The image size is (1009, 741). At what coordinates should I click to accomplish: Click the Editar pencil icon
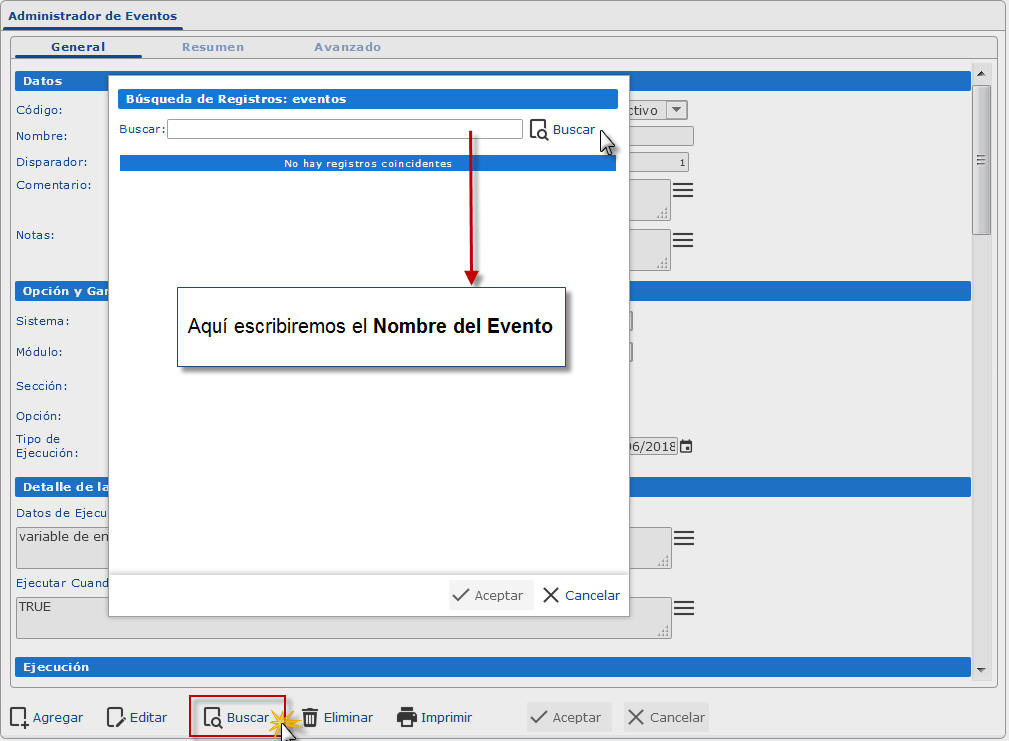click(116, 717)
